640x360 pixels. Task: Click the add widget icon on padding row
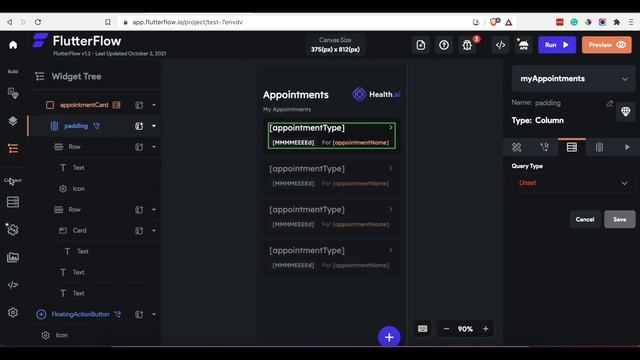coord(139,126)
